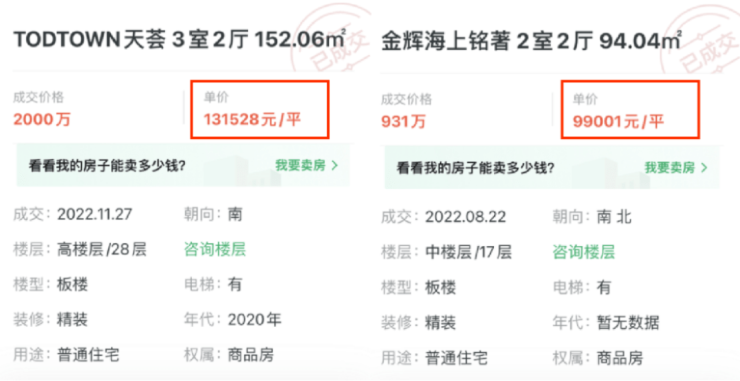
Task: Click right banner 看看我的房子能卖多少钱?
Action: (x=475, y=168)
